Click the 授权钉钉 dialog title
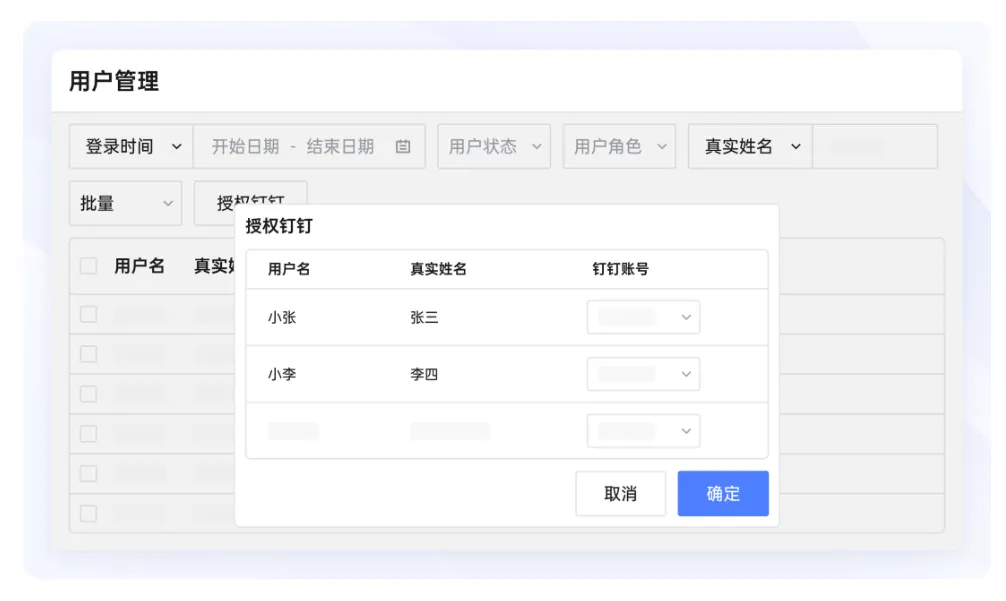Viewport: 1006px width, 601px height. pos(279,226)
